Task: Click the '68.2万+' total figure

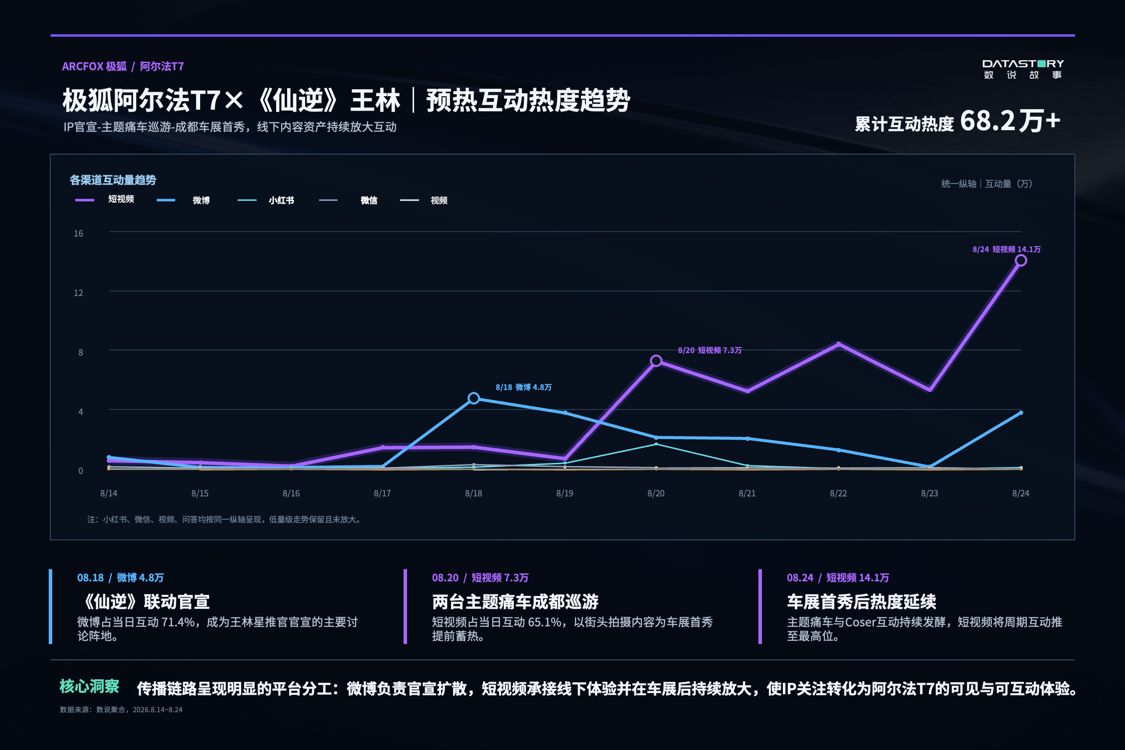Action: click(1010, 121)
